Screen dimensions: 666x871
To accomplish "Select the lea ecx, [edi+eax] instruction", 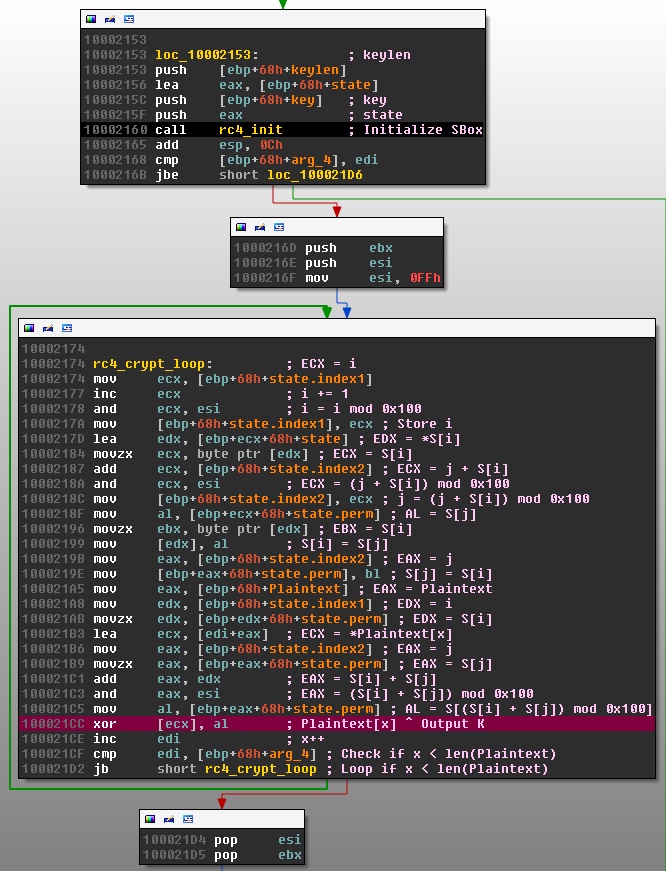I will [x=181, y=634].
